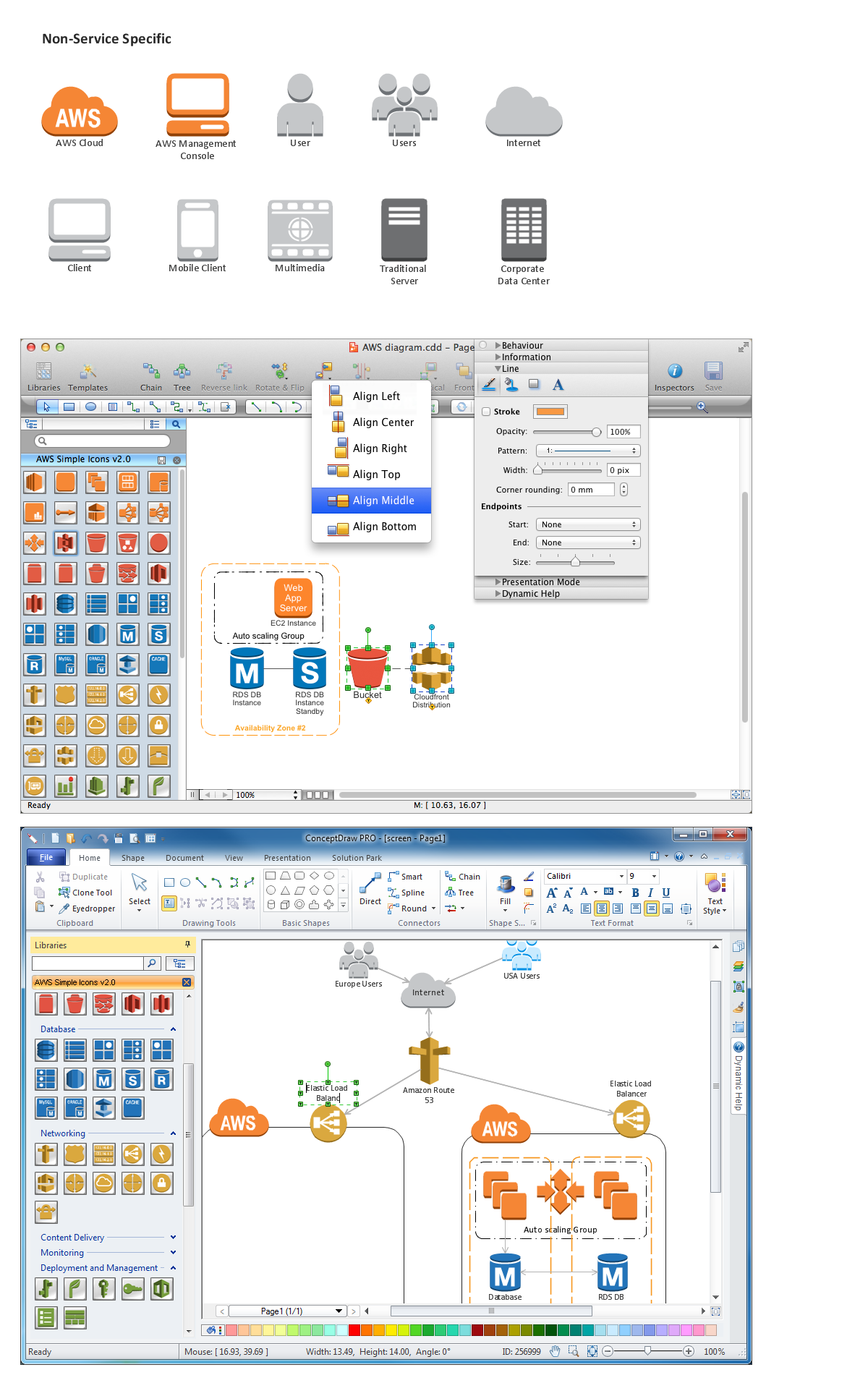Select the rectangle drawing tool in Mac window

click(69, 407)
